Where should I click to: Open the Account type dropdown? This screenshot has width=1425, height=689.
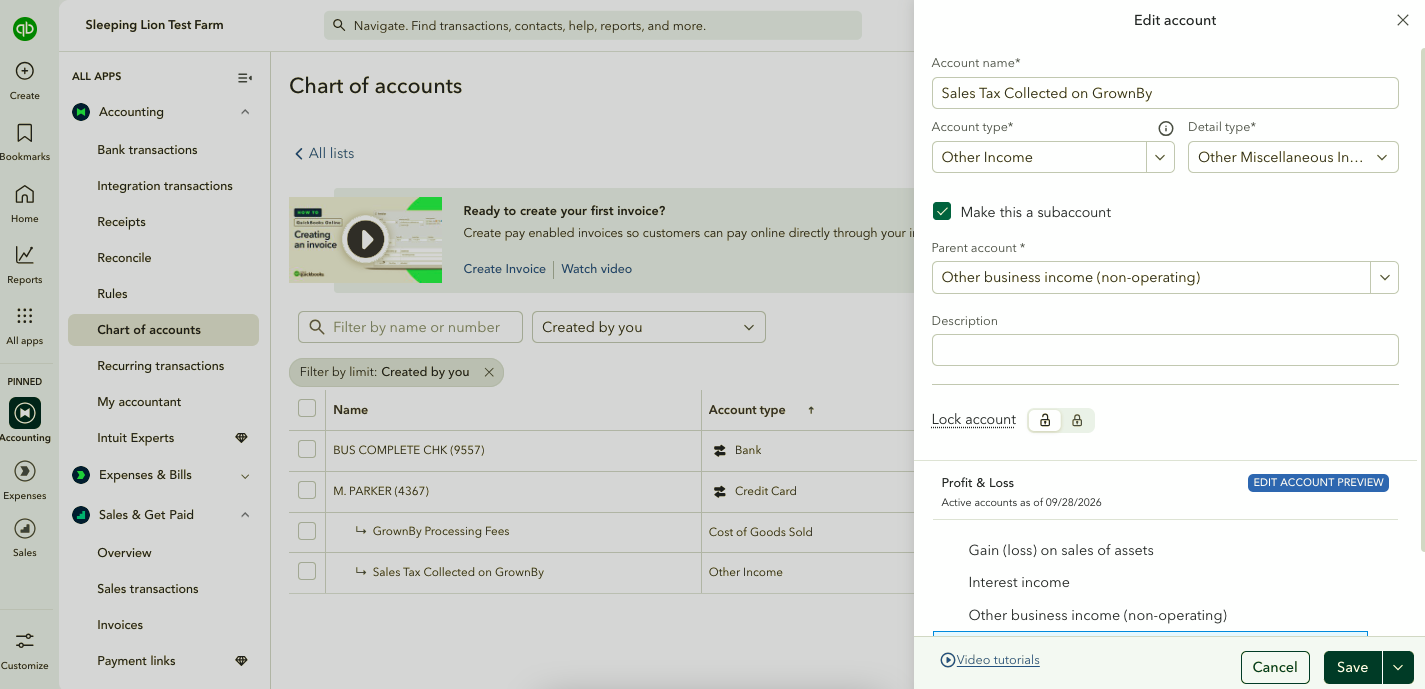tap(1160, 157)
